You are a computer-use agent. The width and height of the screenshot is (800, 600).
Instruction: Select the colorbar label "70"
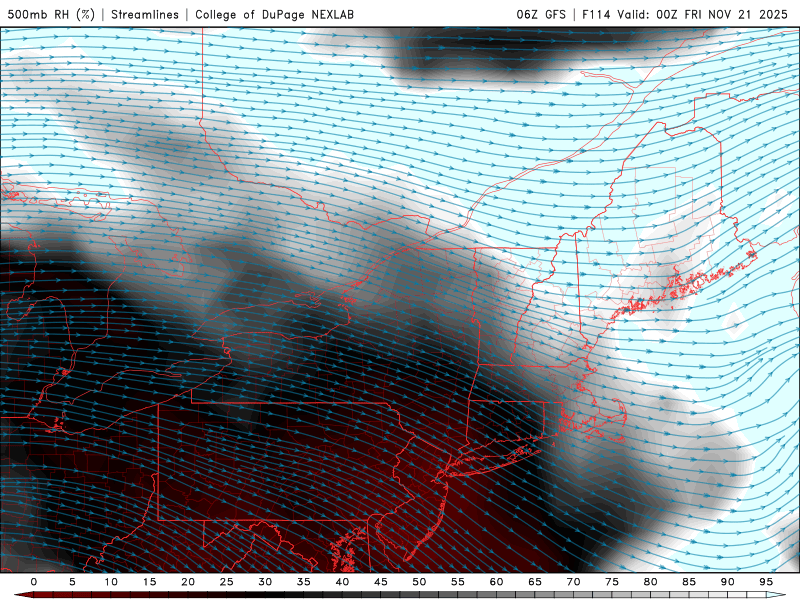pos(573,582)
